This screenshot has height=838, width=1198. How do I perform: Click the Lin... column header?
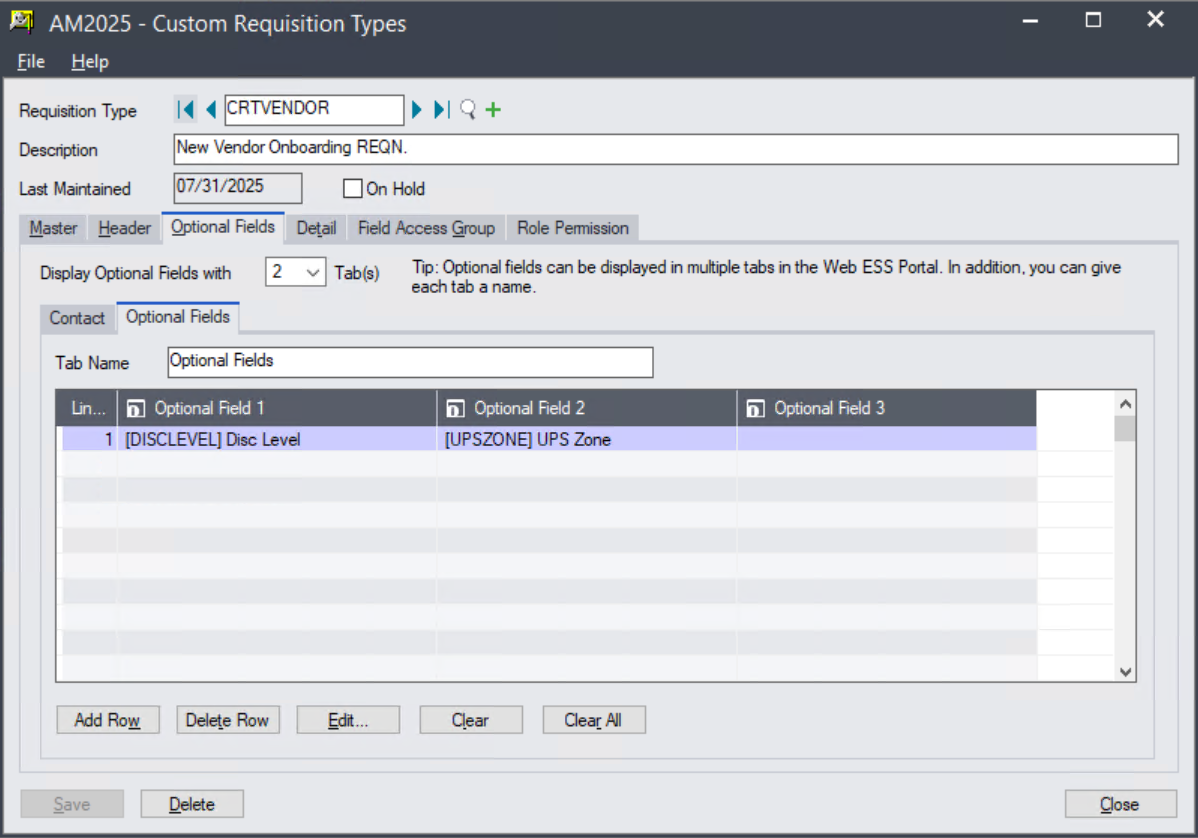(87, 409)
